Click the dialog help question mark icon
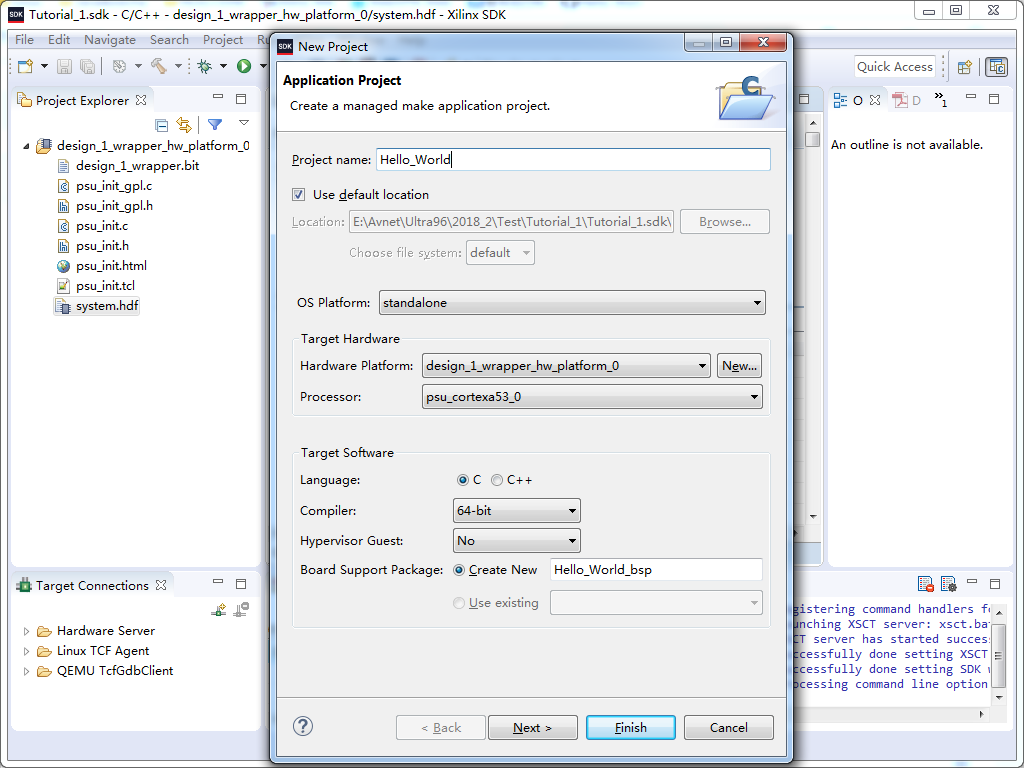The height and width of the screenshot is (768, 1024). click(x=303, y=726)
